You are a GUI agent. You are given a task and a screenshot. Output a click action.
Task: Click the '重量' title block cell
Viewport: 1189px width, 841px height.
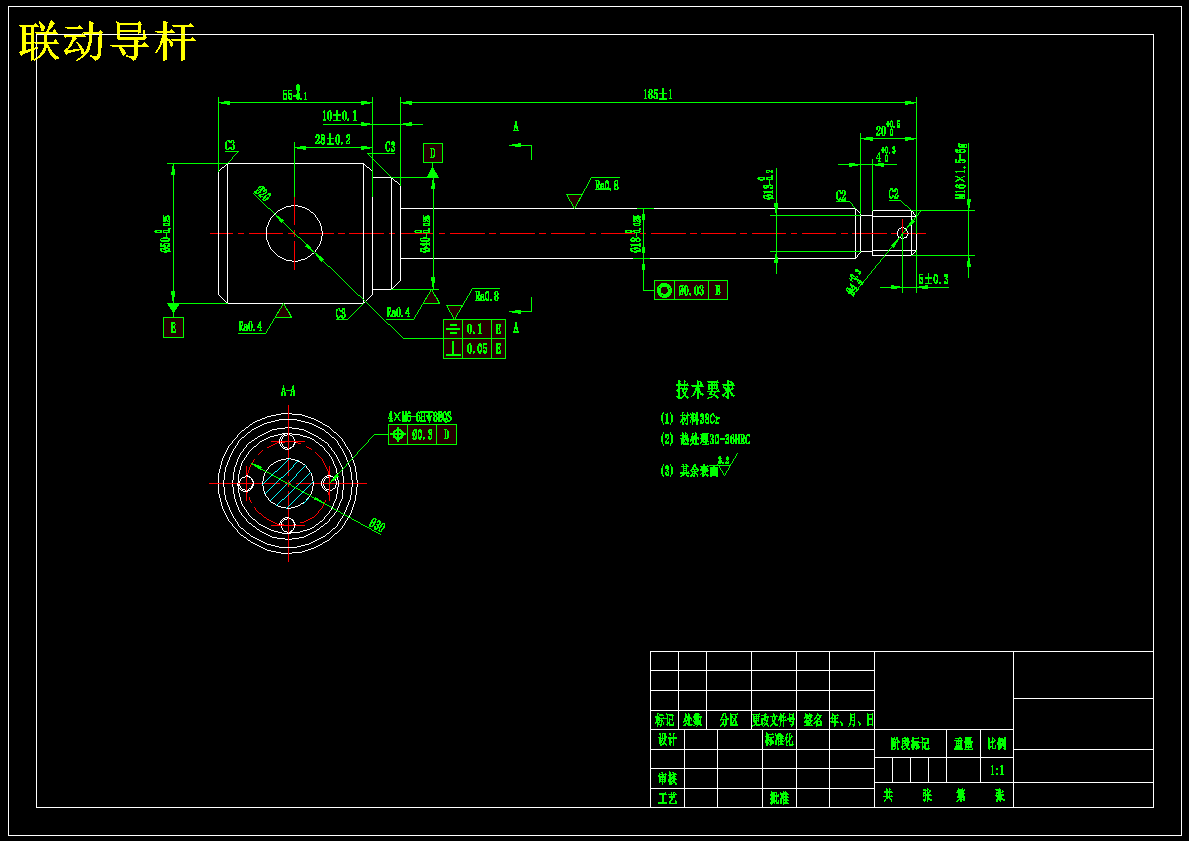click(964, 745)
